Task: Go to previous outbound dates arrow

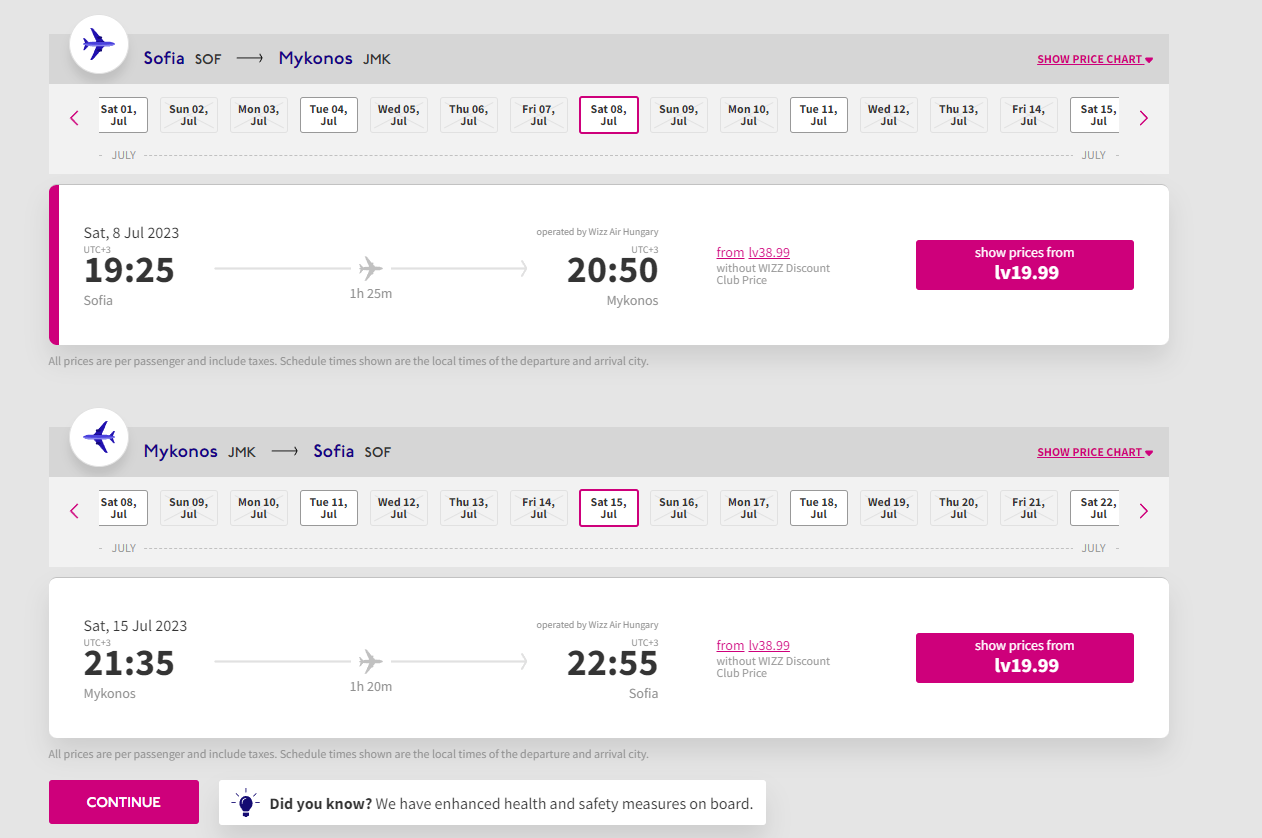Action: (x=74, y=118)
